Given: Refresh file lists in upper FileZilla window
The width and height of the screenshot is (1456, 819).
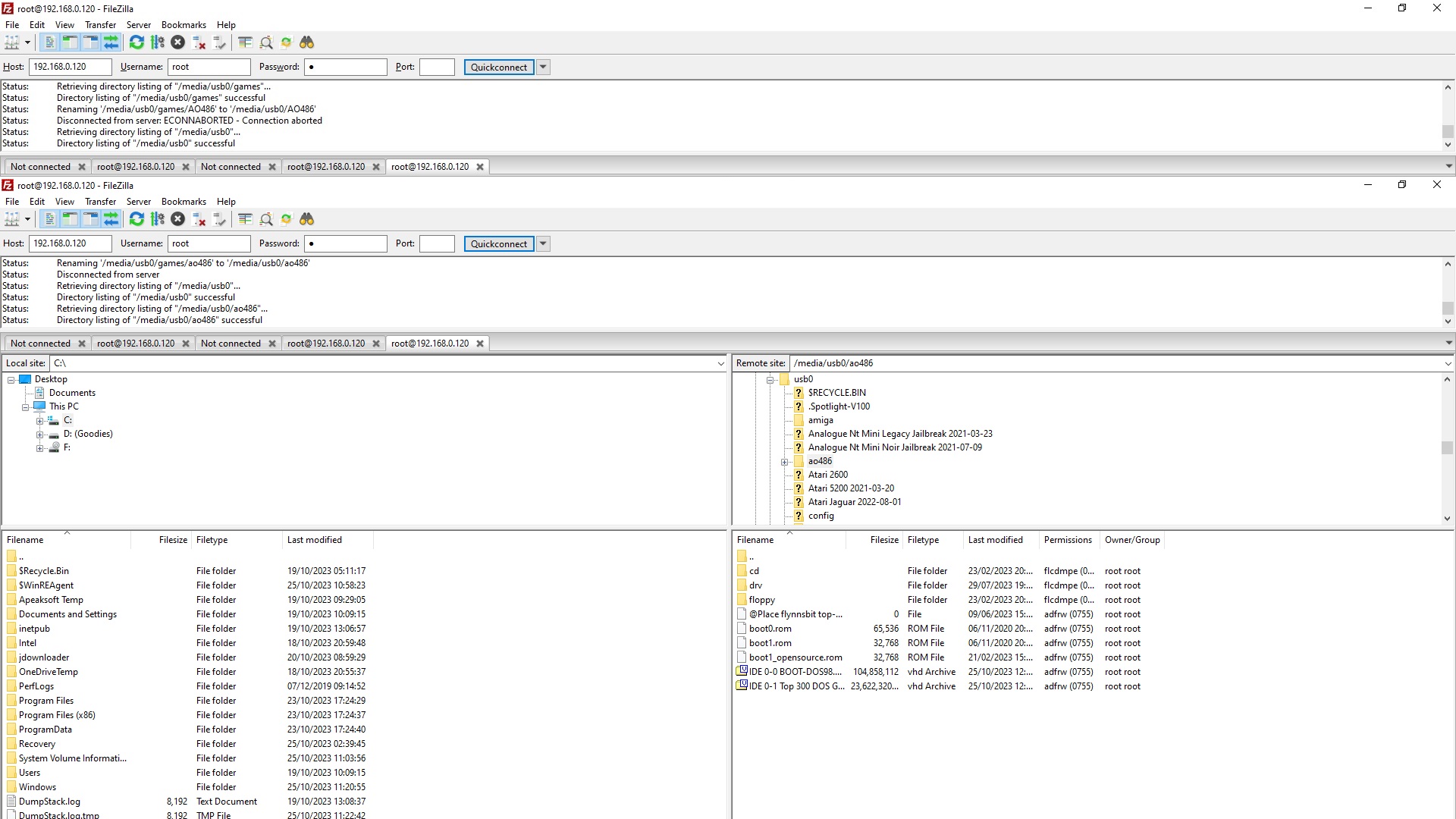Looking at the screenshot, I should (136, 42).
